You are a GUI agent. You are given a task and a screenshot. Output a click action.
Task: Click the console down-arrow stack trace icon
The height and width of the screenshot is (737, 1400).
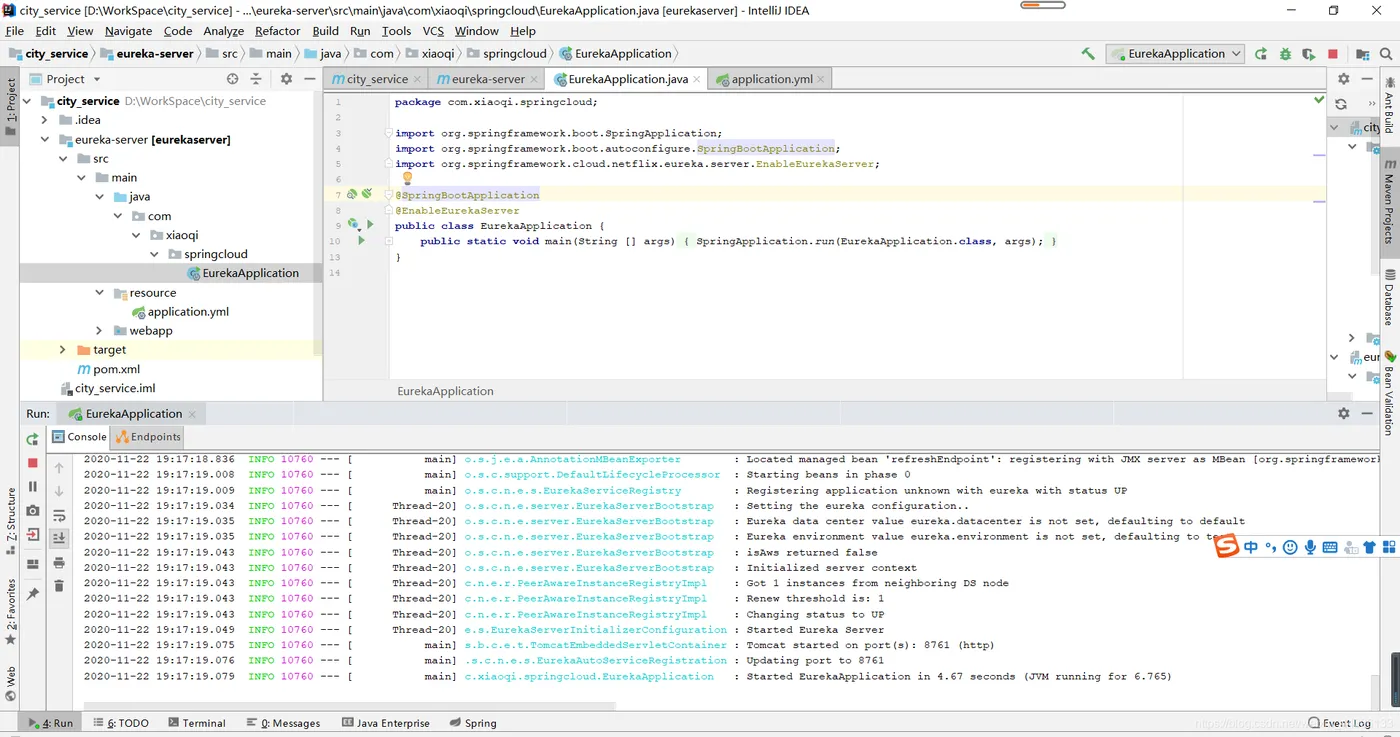pos(59,491)
